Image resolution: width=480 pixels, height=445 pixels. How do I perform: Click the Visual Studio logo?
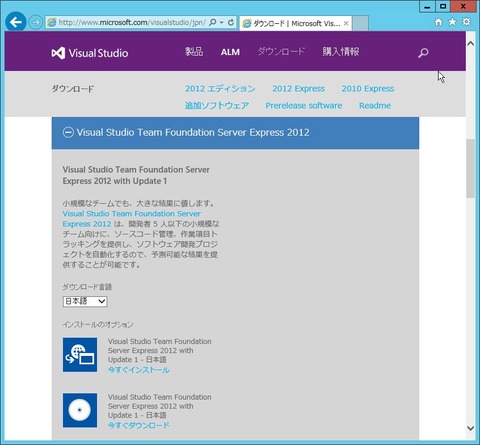[90, 53]
